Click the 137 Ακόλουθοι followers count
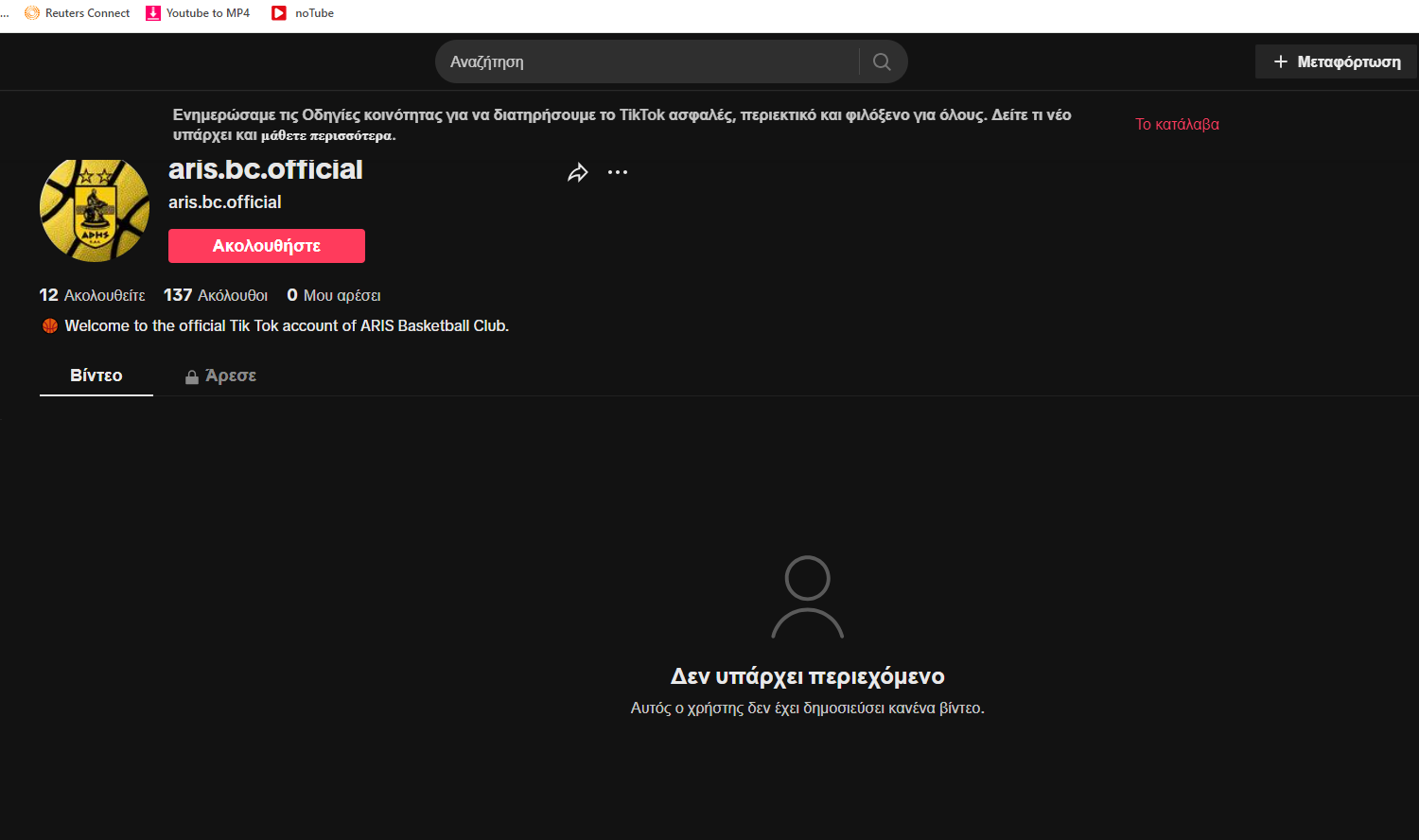 tap(216, 295)
